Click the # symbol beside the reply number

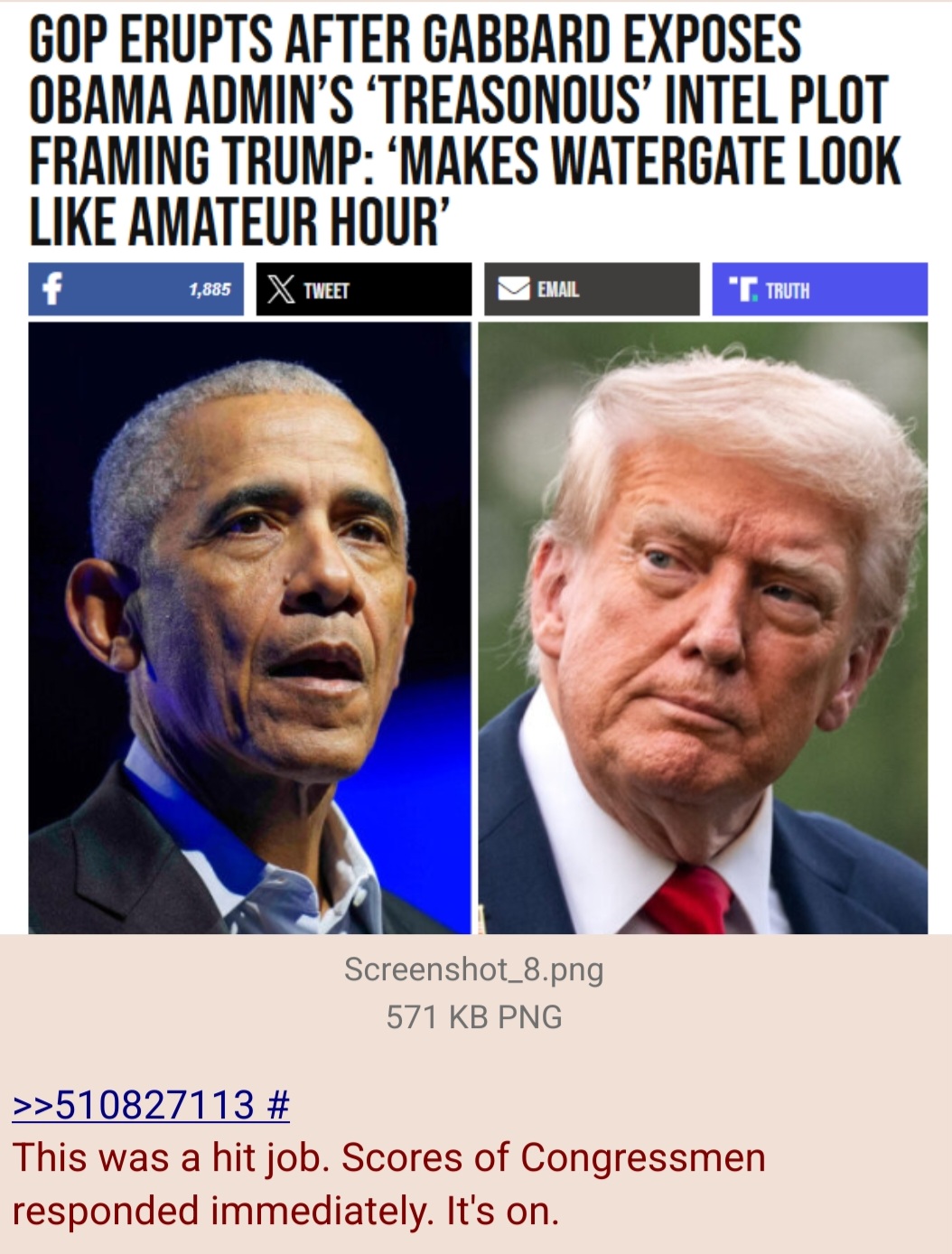[x=279, y=1105]
